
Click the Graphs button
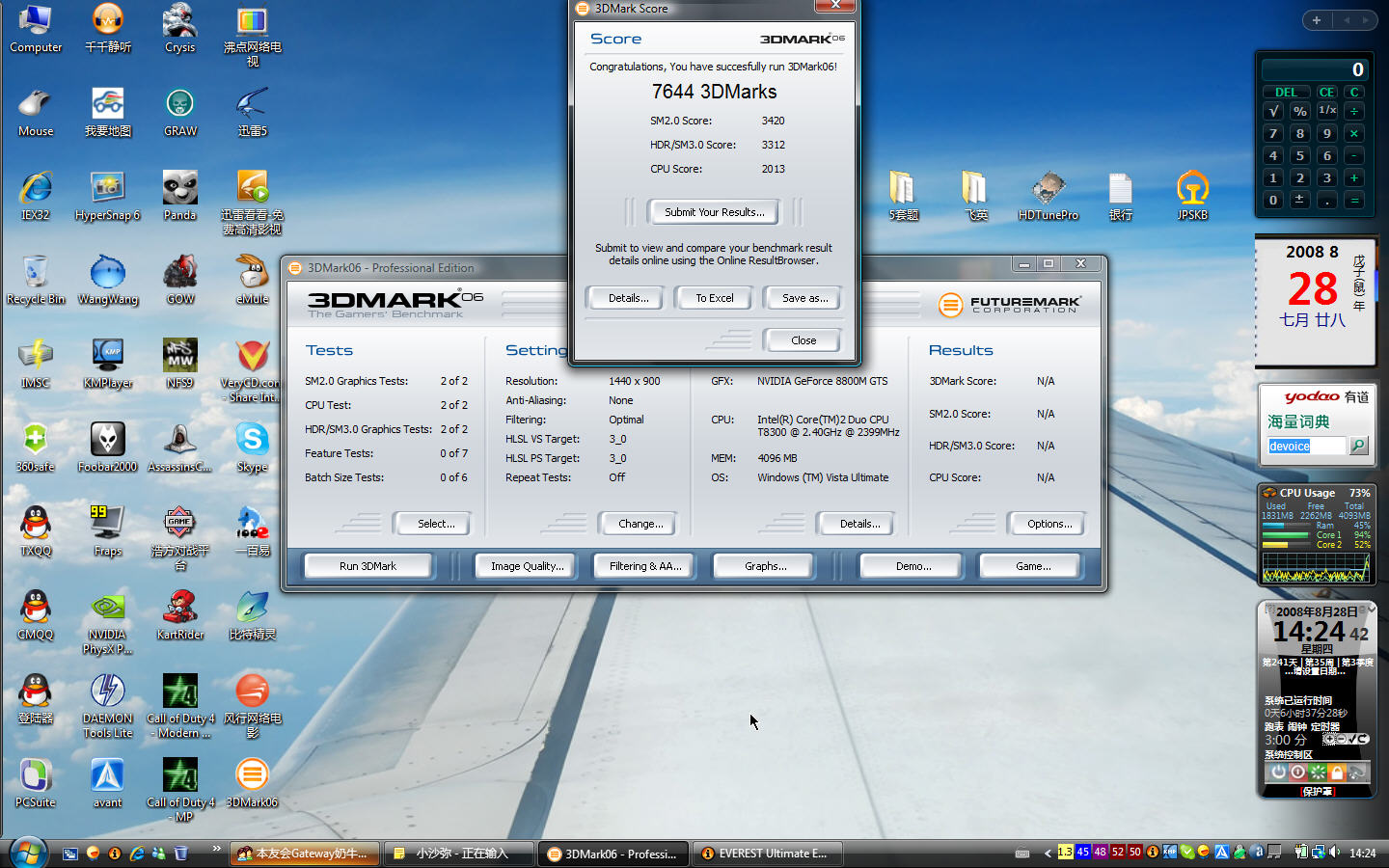tap(765, 566)
